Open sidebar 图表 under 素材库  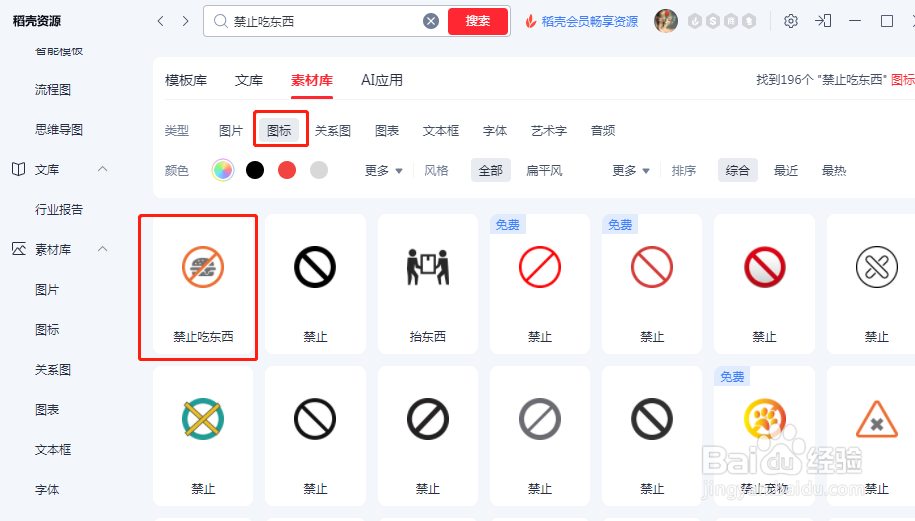click(x=47, y=410)
